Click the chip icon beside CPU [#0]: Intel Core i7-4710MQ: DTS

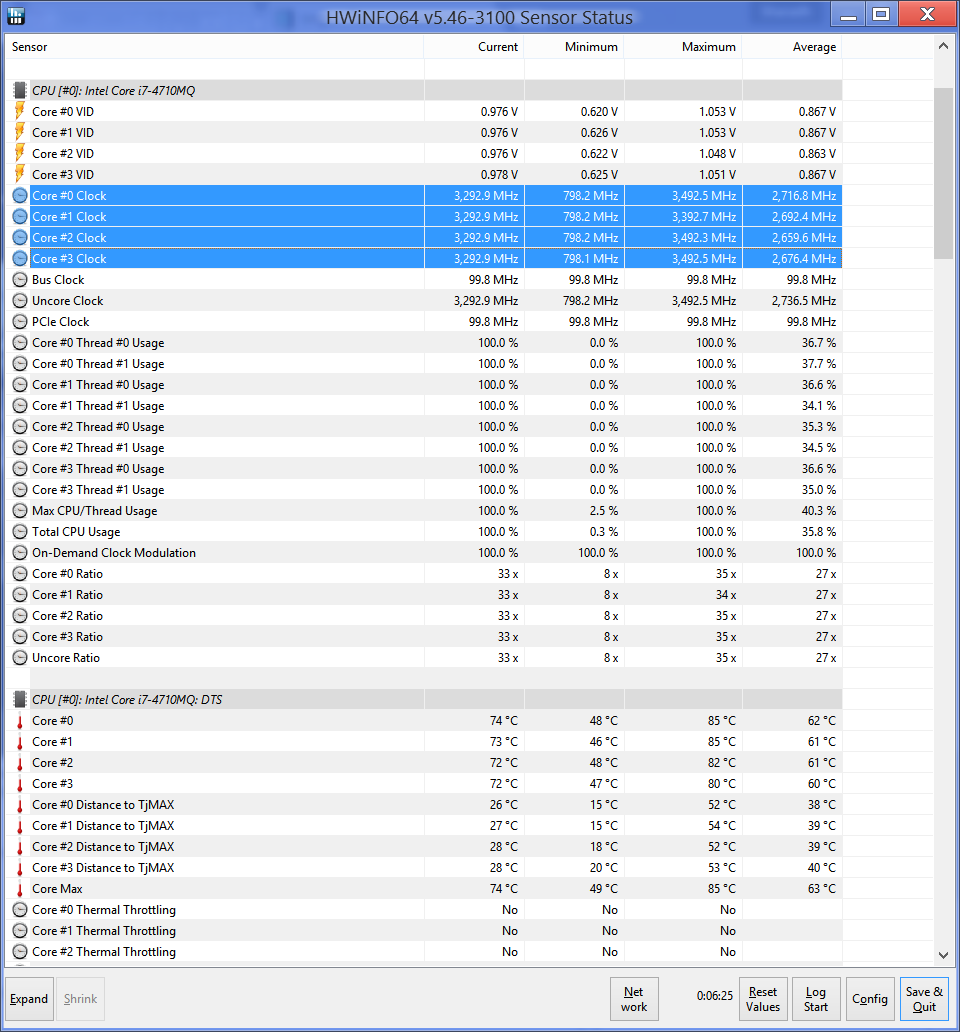coord(20,699)
